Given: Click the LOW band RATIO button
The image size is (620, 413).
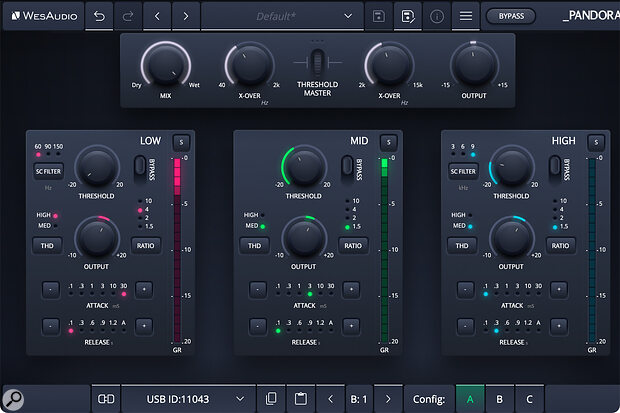Looking at the screenshot, I should coord(146,246).
